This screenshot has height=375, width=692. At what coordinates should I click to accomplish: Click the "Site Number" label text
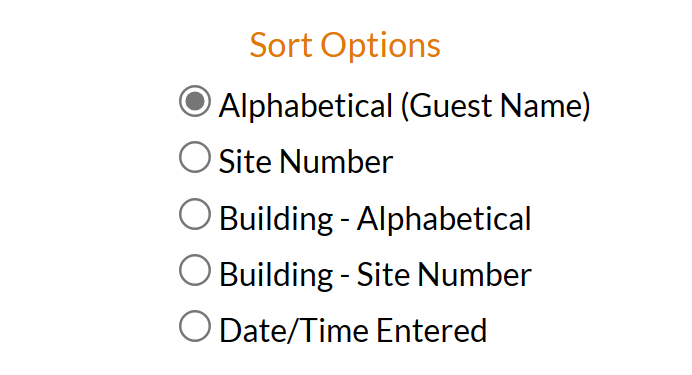(x=306, y=161)
